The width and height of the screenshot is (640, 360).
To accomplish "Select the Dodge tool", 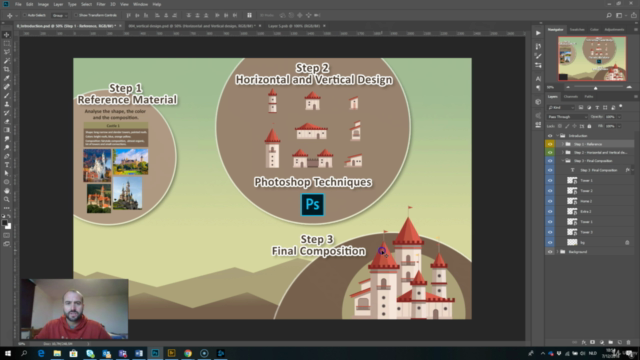I will click(7, 147).
